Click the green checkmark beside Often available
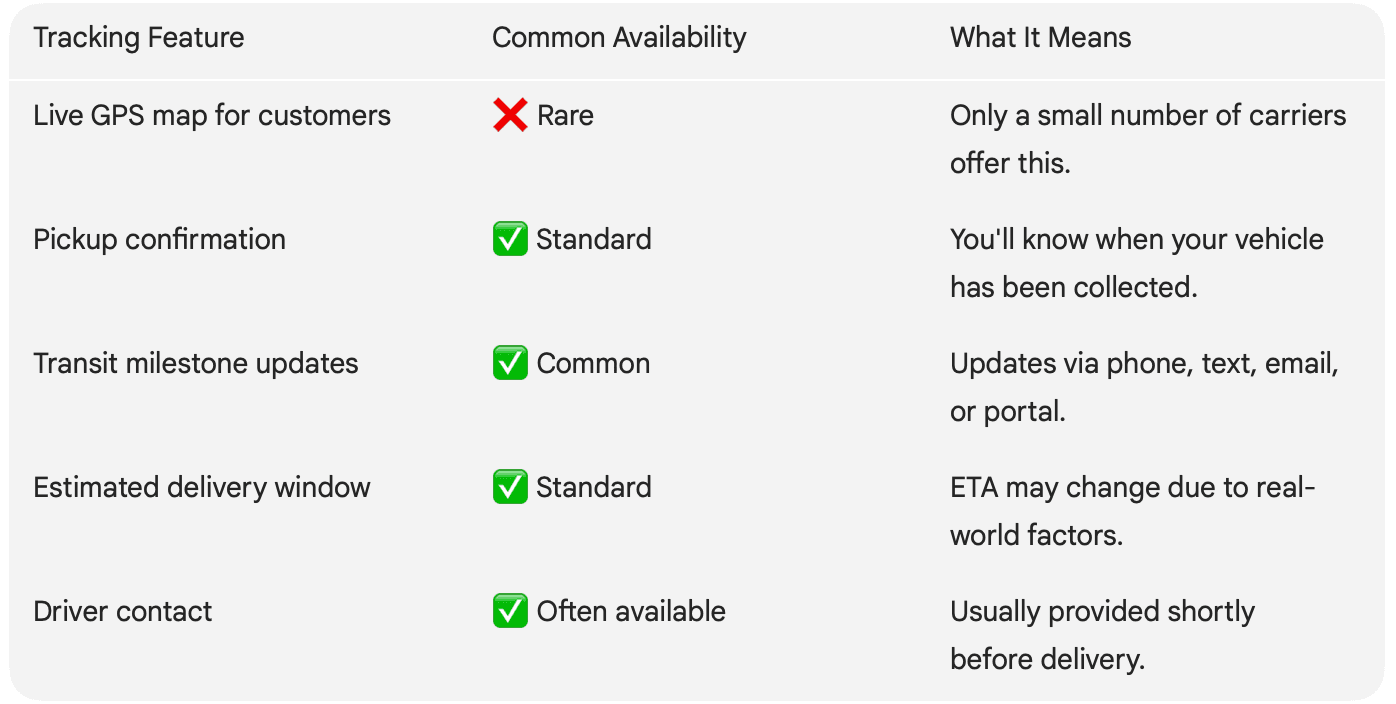This screenshot has height=704, width=1396. coord(510,611)
